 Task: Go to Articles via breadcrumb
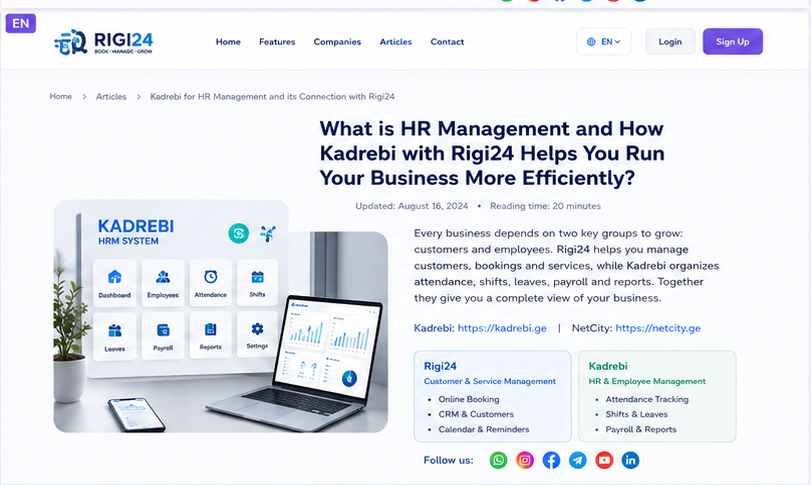(x=111, y=96)
